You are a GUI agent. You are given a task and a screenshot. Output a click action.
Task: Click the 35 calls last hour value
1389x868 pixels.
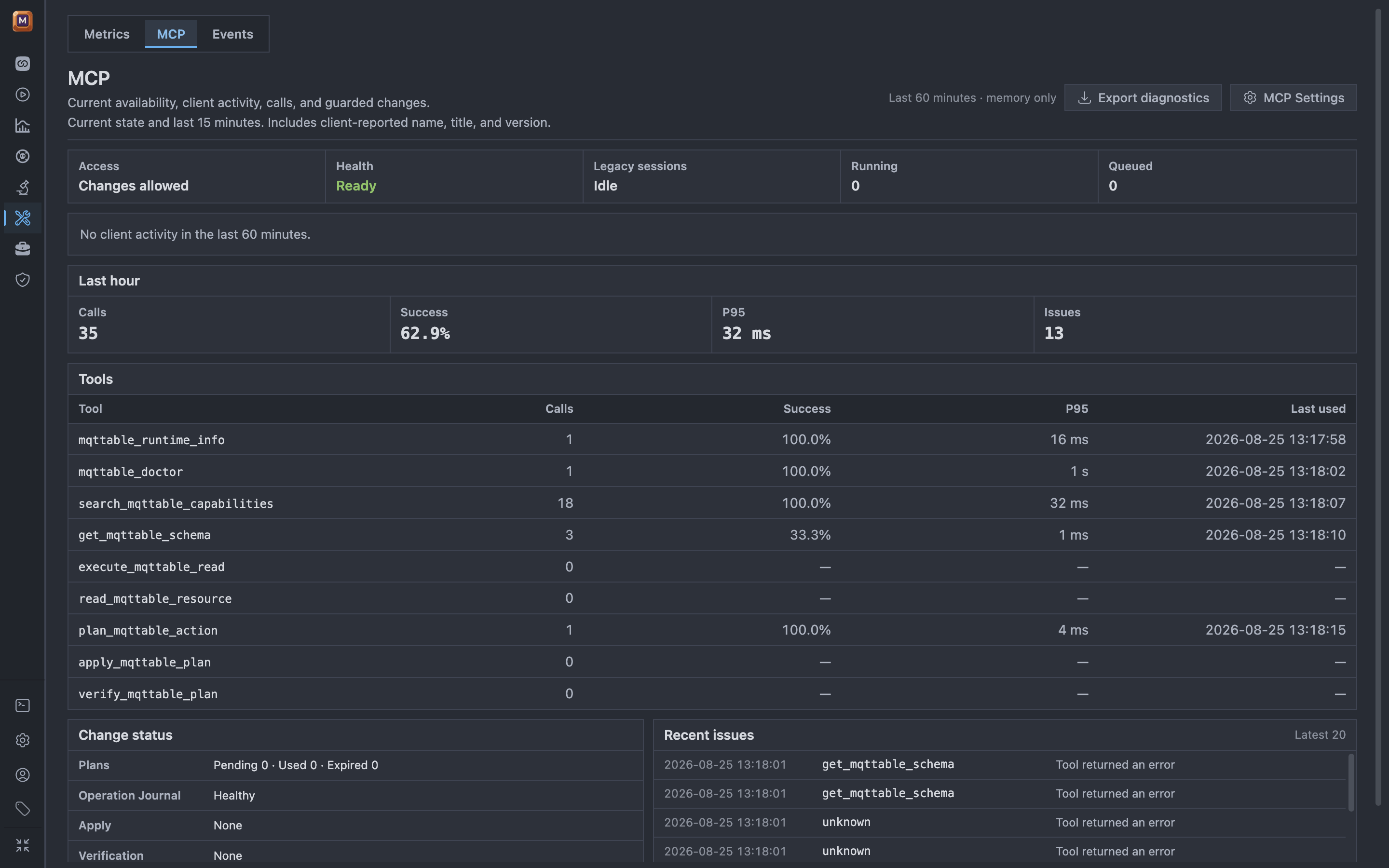pyautogui.click(x=88, y=334)
